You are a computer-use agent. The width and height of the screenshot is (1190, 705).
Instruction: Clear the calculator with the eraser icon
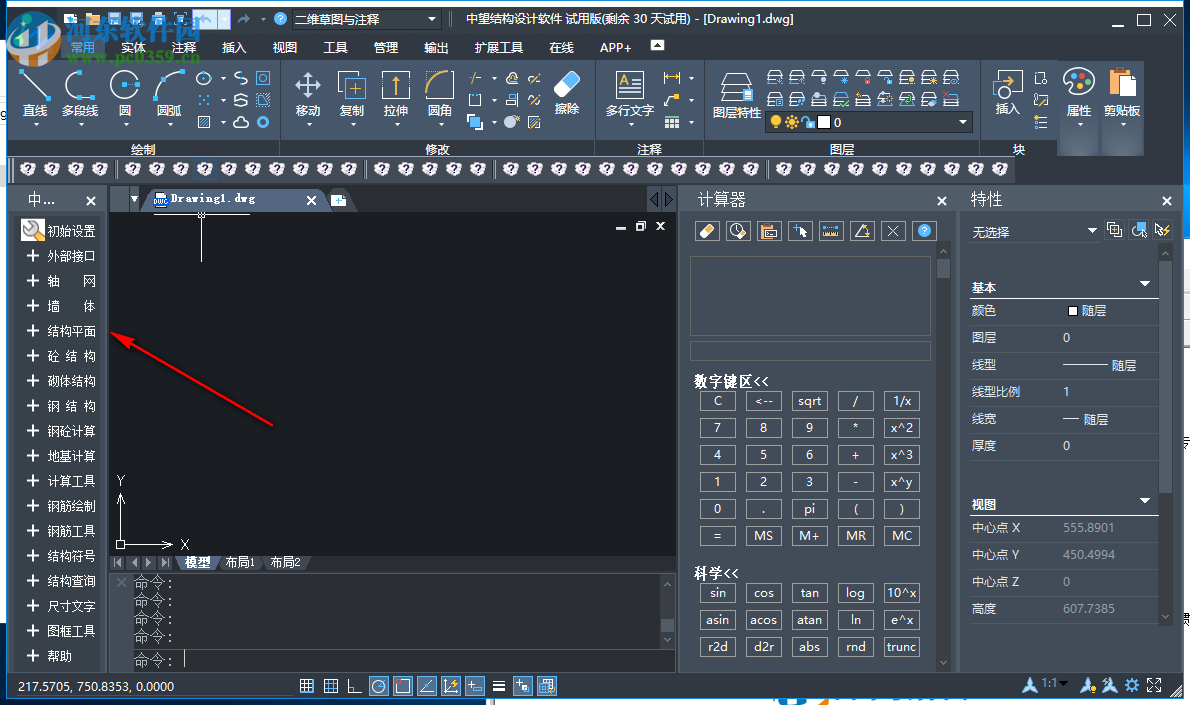coord(706,231)
